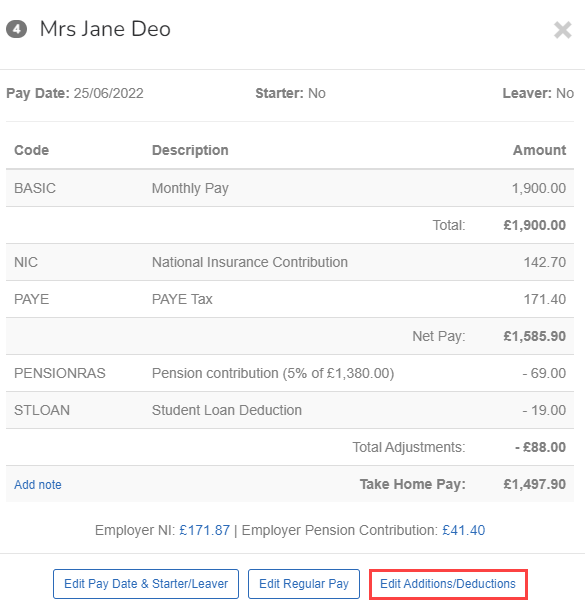Click the PAYE Tax description
This screenshot has width=585, height=607.
(182, 299)
